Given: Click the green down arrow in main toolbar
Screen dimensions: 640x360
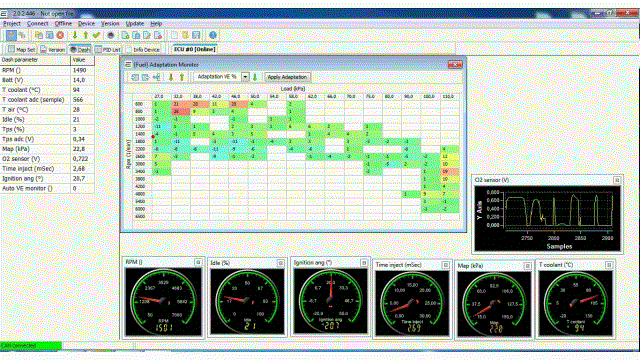Looking at the screenshot, I should pos(75,35).
